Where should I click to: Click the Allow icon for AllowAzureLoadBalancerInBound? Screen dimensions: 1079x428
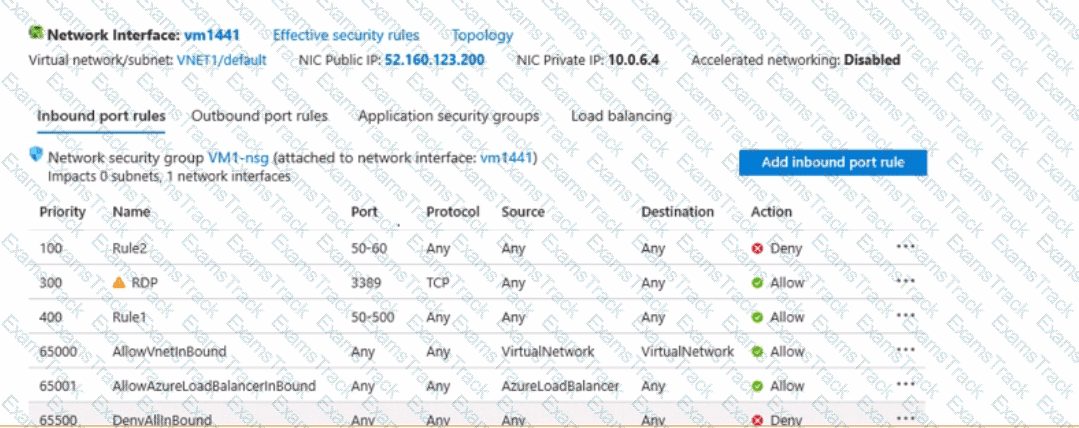pos(757,386)
